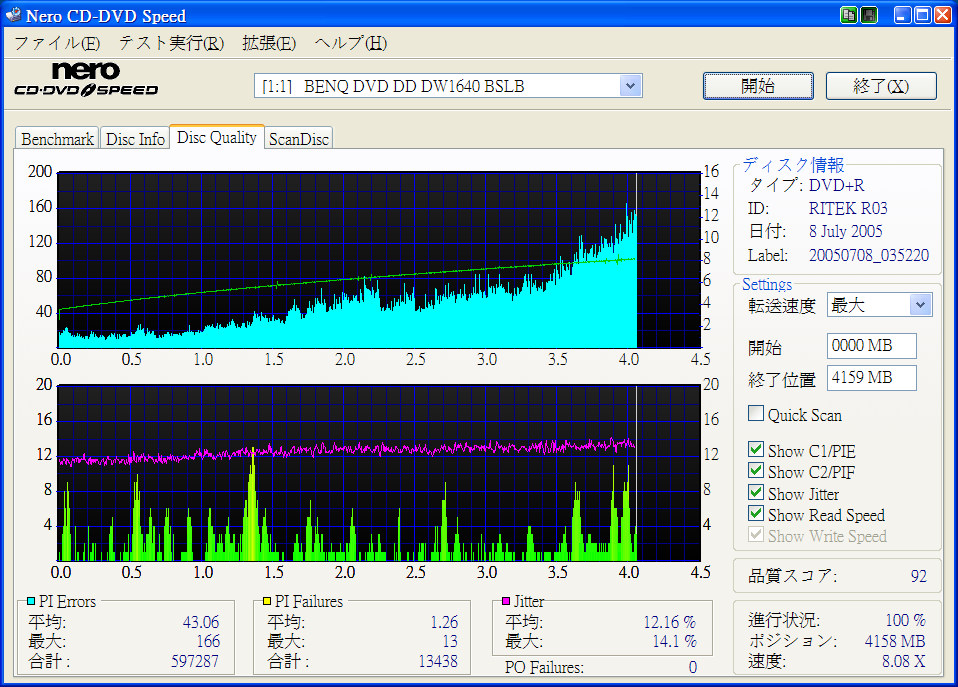Click the progress value 100 %
Viewport: 958px width, 687px height.
(x=905, y=620)
